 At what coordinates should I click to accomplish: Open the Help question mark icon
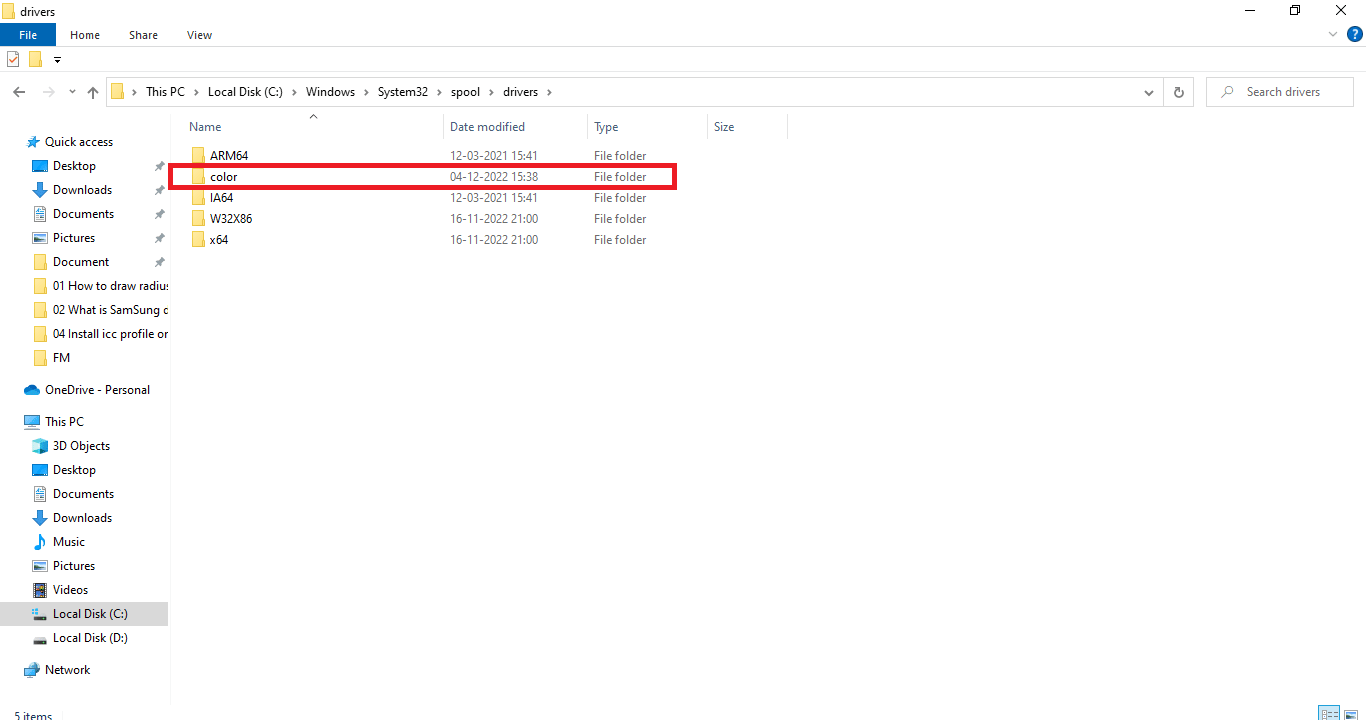coord(1354,35)
